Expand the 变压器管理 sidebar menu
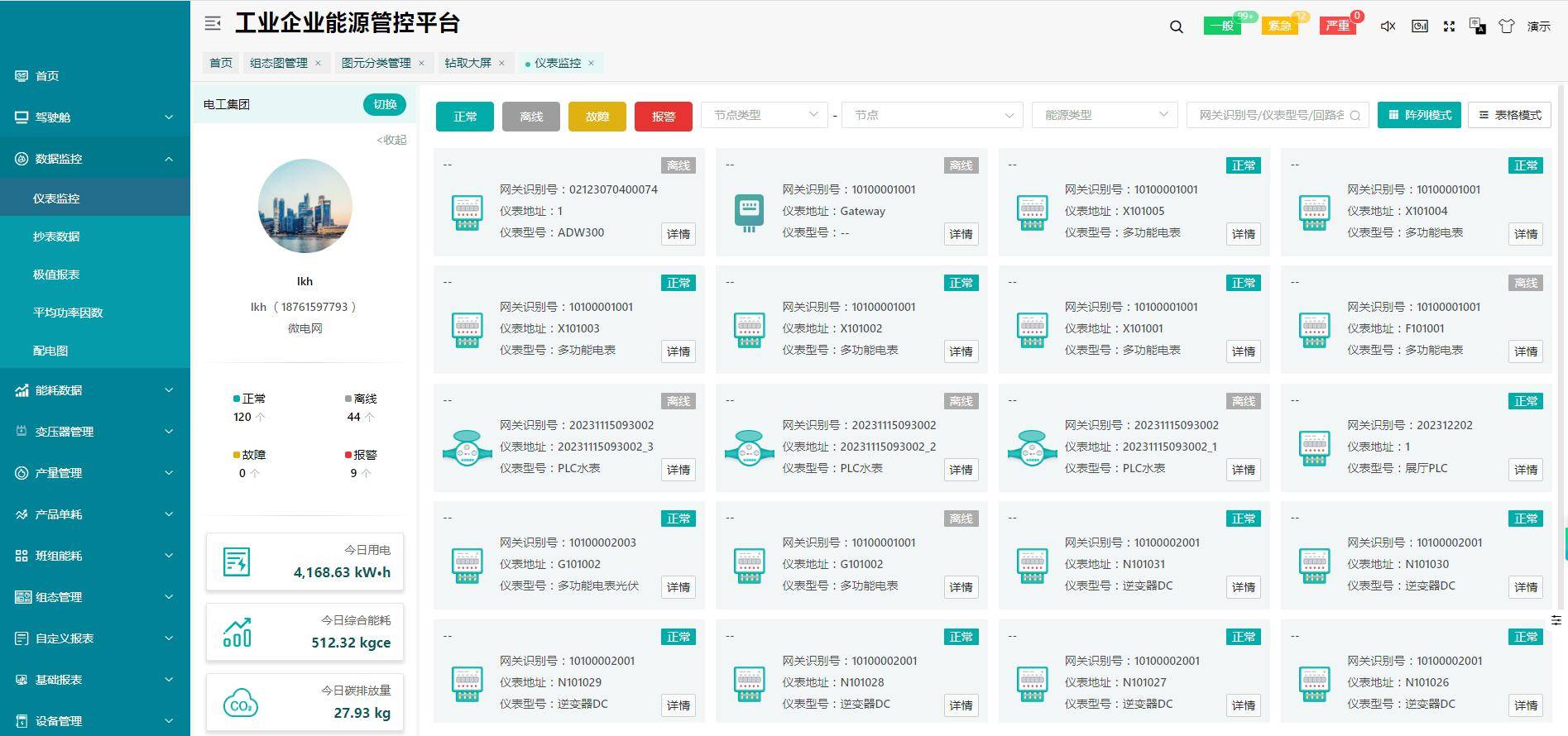 click(95, 432)
